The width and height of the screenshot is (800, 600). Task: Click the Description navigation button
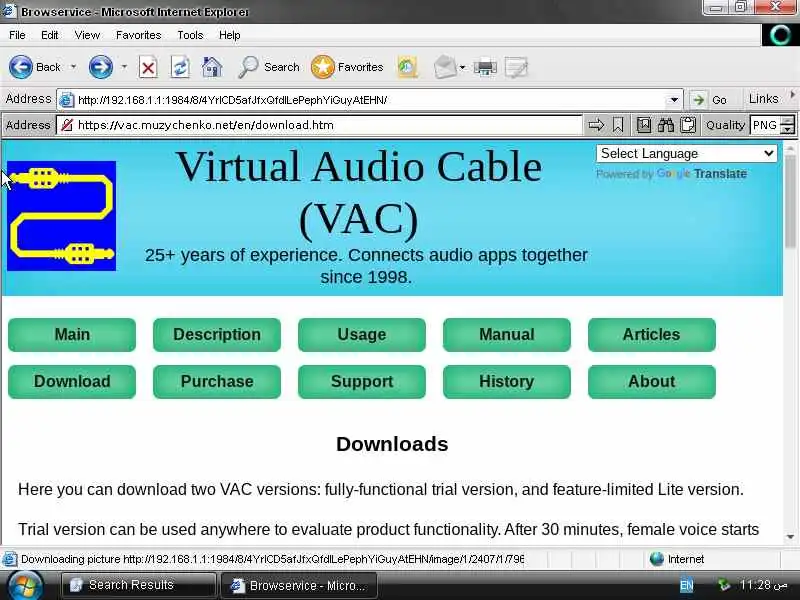pyautogui.click(x=217, y=335)
